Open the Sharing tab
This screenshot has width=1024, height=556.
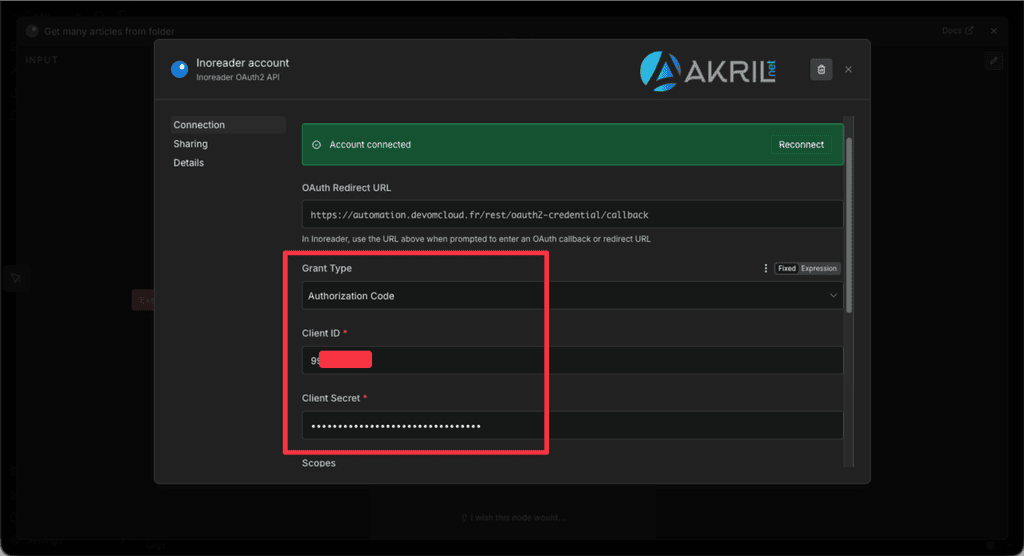pos(191,144)
